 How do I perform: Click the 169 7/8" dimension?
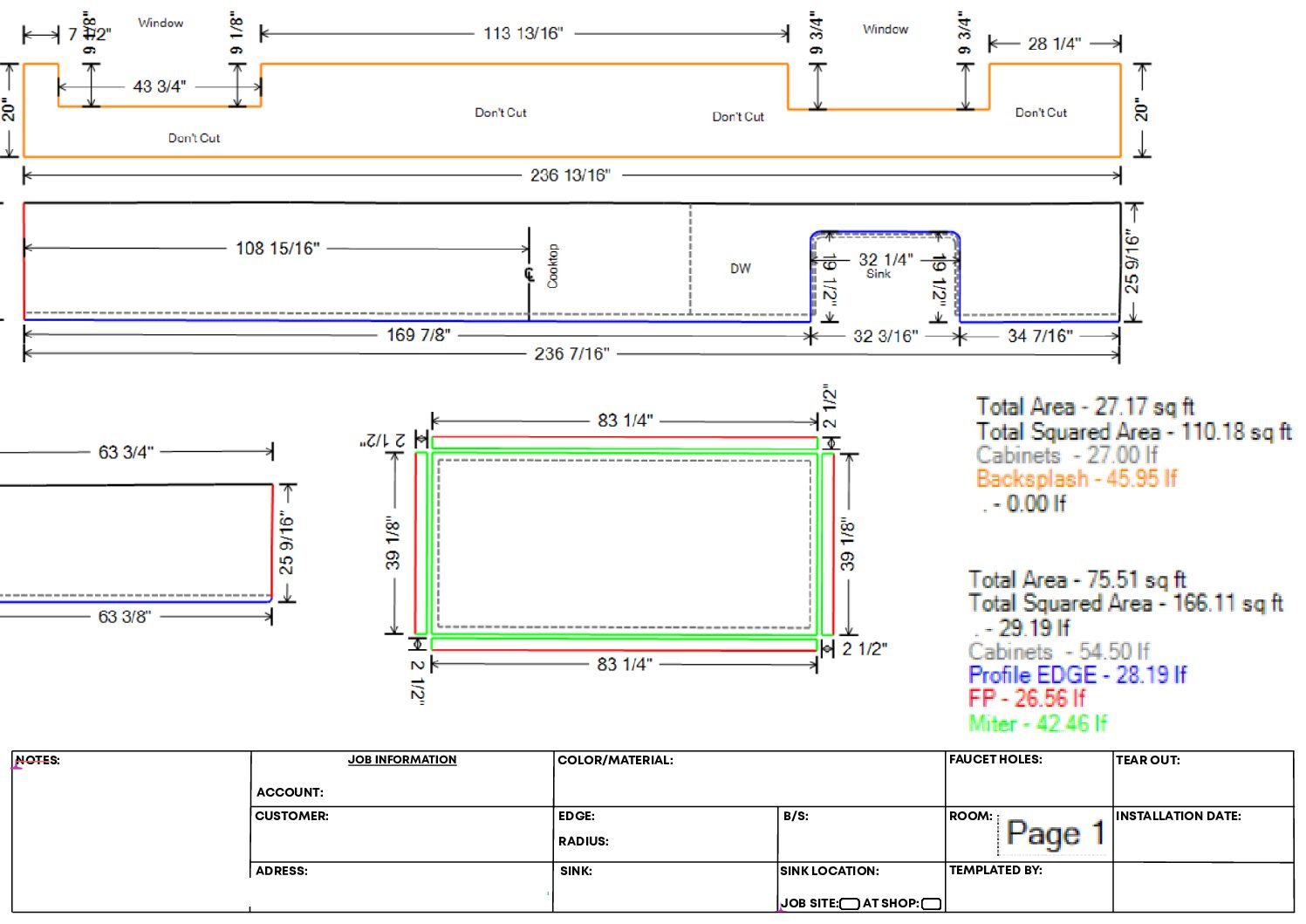[419, 335]
